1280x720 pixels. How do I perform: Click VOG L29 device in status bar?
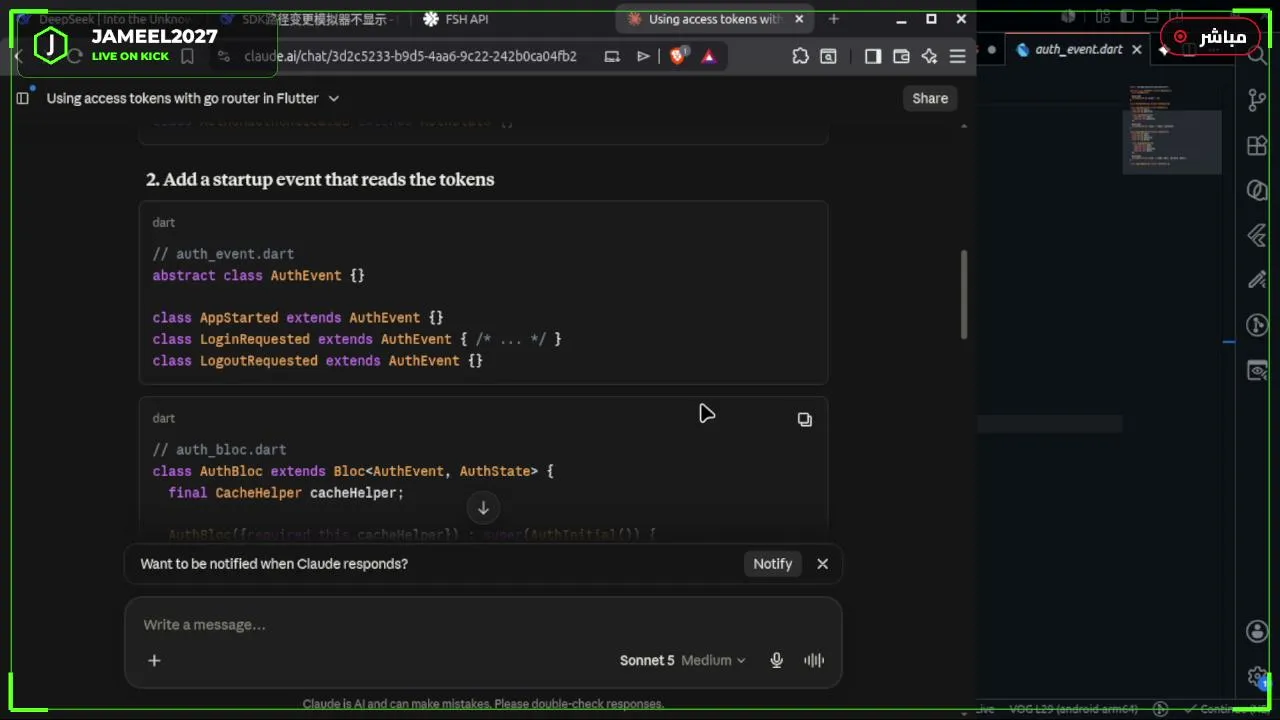[x=1073, y=709]
